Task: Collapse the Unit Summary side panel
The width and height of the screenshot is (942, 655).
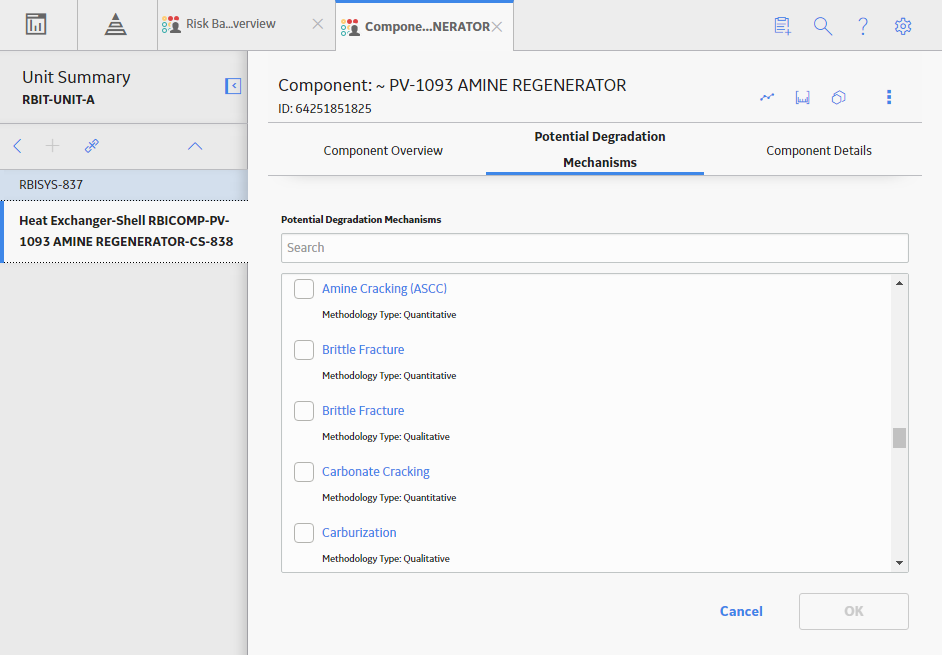Action: (233, 86)
